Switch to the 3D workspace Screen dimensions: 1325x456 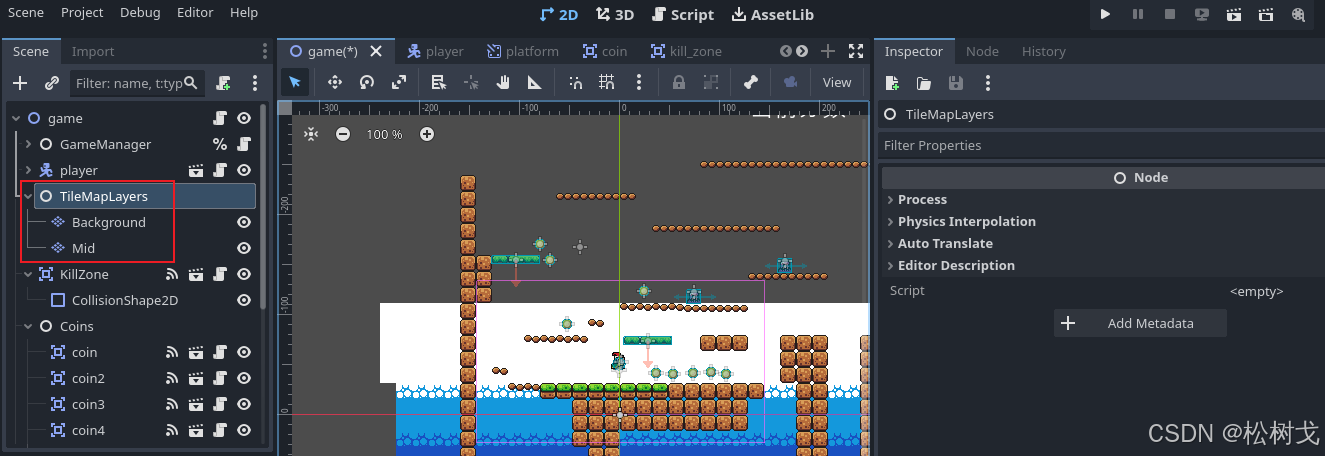(x=615, y=14)
